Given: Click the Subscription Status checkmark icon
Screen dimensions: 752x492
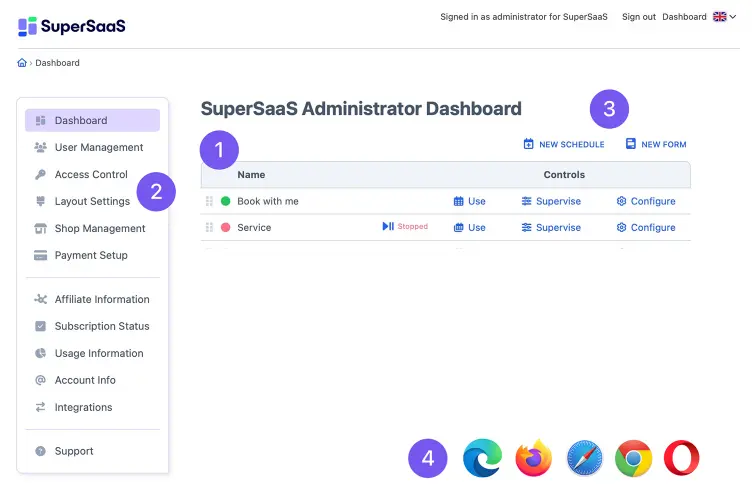Looking at the screenshot, I should pos(40,326).
